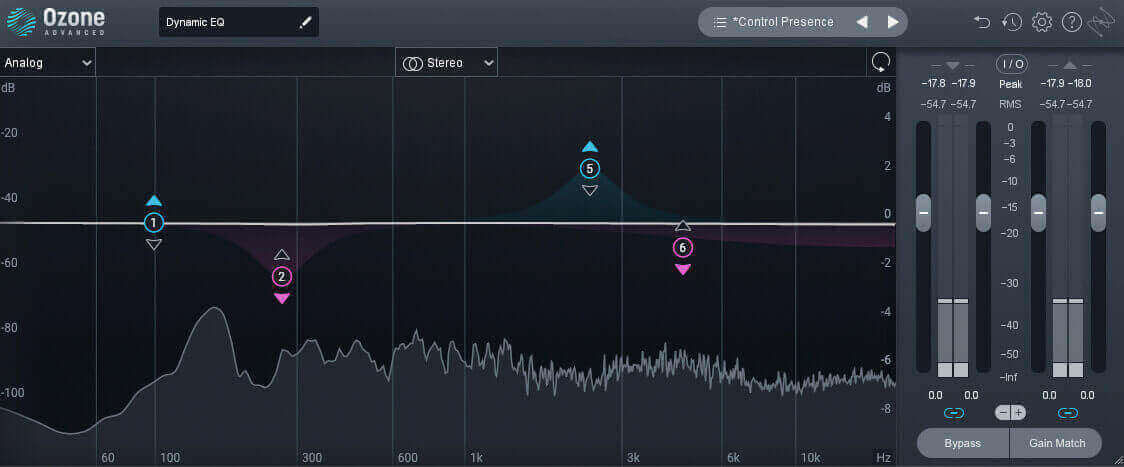Open the Control Presence preset selector
The image size is (1124, 467).
(803, 22)
